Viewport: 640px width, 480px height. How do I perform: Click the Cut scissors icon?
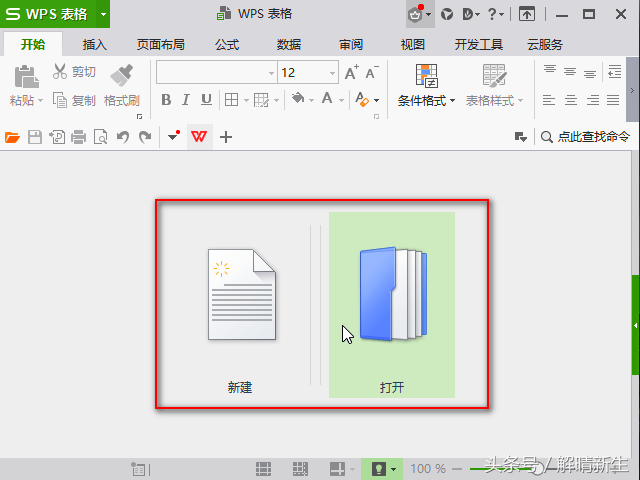click(60, 71)
